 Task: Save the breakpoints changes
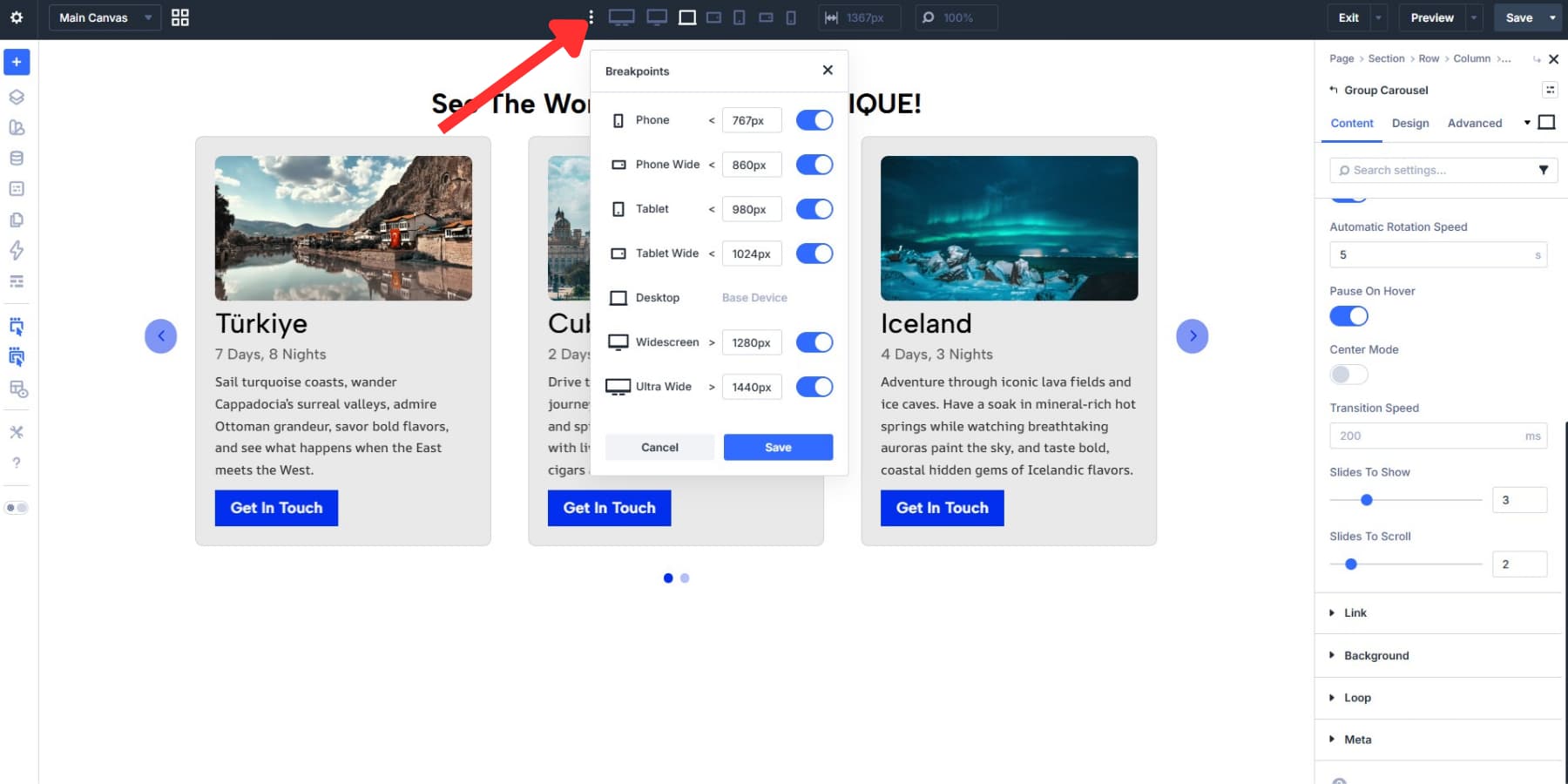[x=778, y=447]
